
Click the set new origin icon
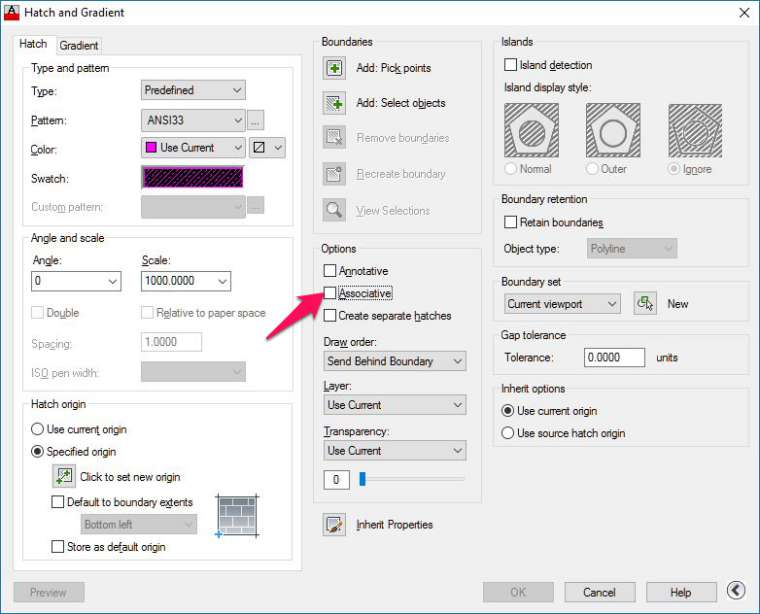click(x=64, y=477)
